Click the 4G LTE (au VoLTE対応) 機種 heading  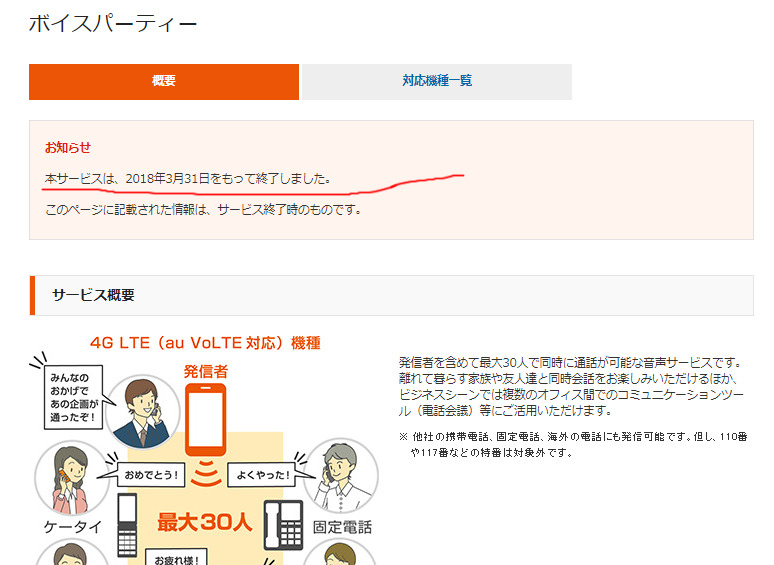coord(205,343)
